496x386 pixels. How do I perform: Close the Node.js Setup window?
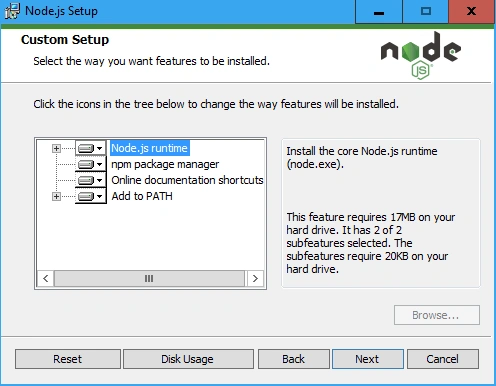471,12
